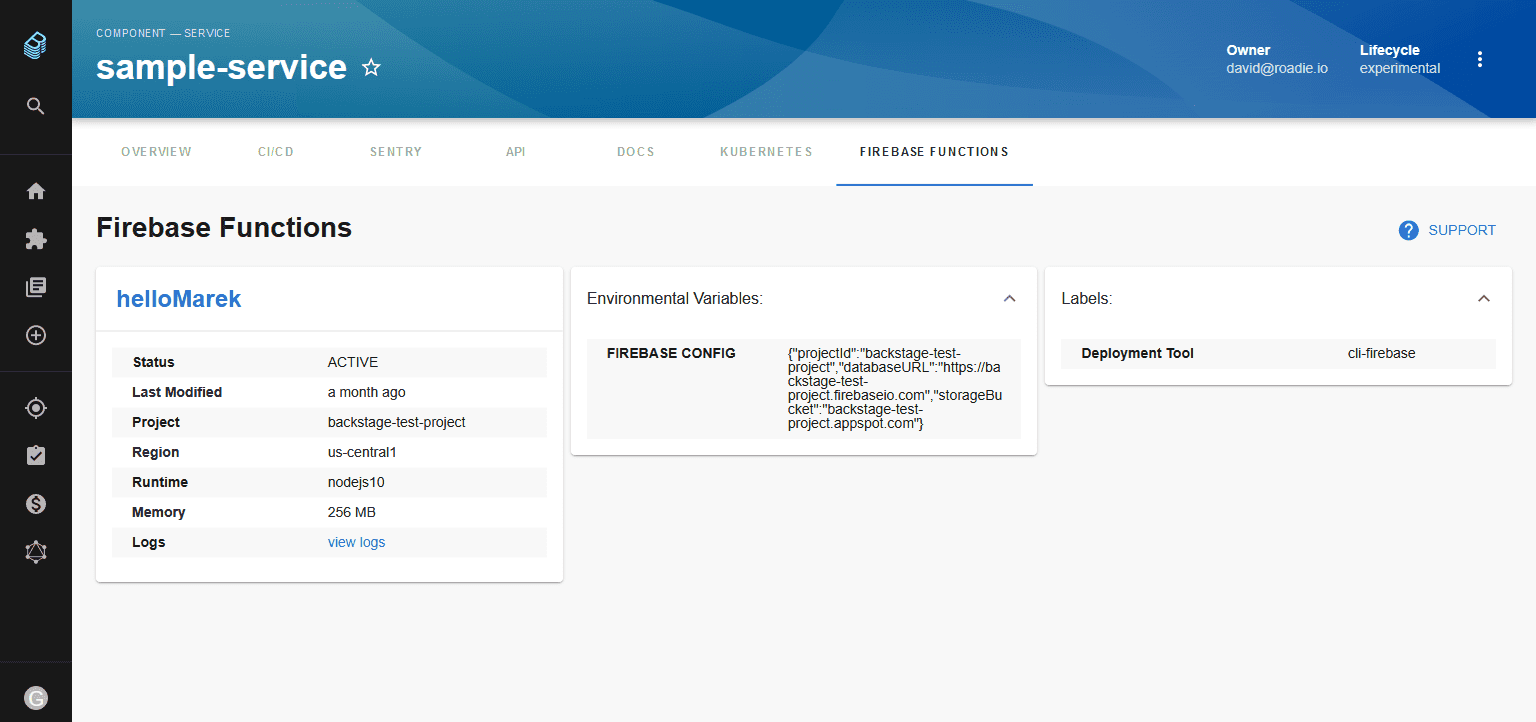The width and height of the screenshot is (1536, 722).
Task: Collapse the Environmental Variables panel
Action: [1009, 298]
